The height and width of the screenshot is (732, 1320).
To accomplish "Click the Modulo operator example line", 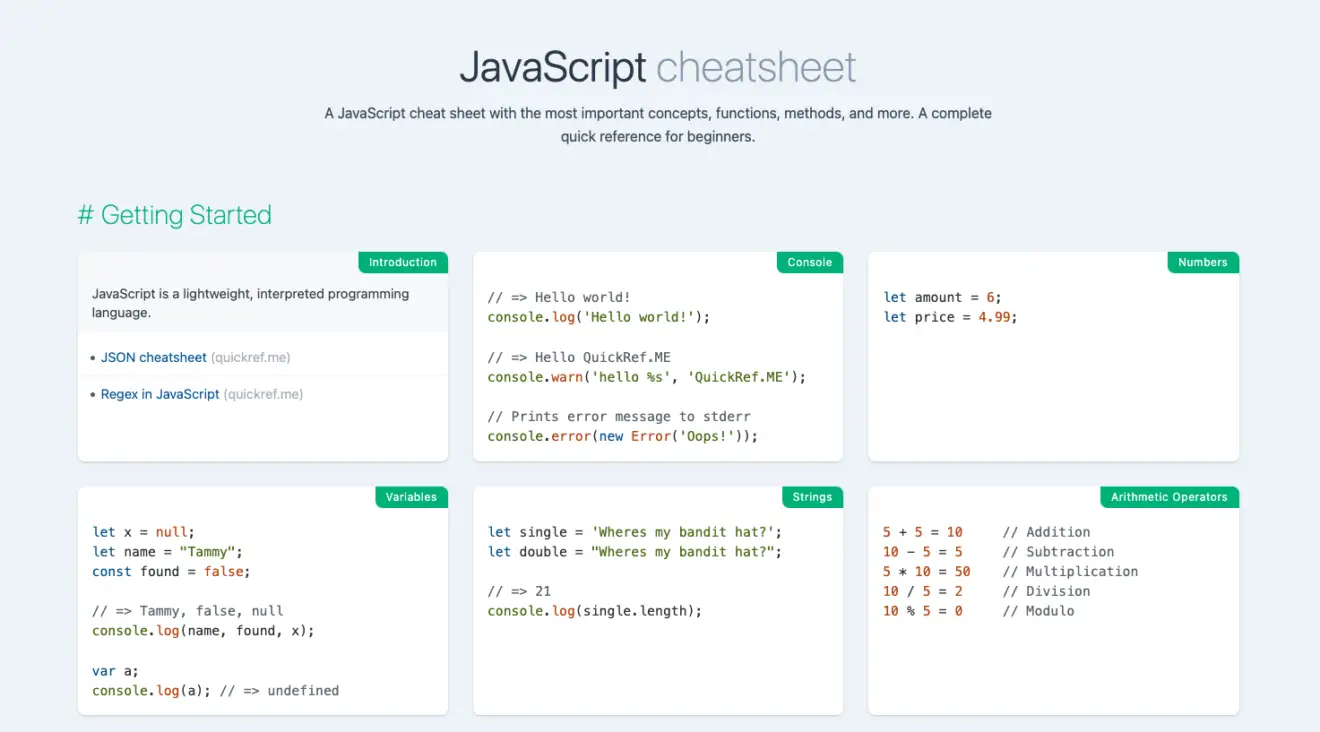I will point(978,611).
